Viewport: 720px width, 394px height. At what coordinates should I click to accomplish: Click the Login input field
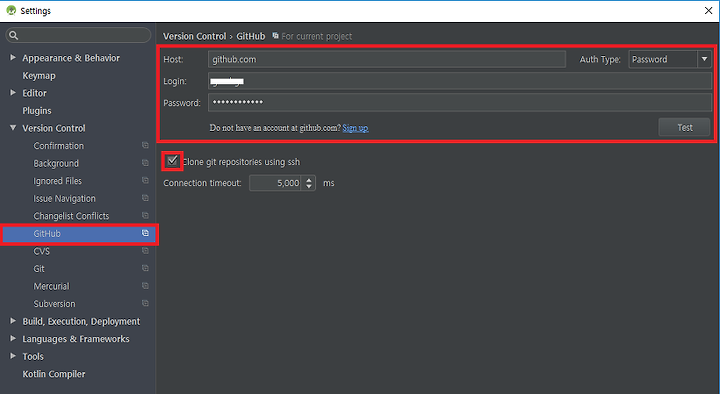point(460,81)
